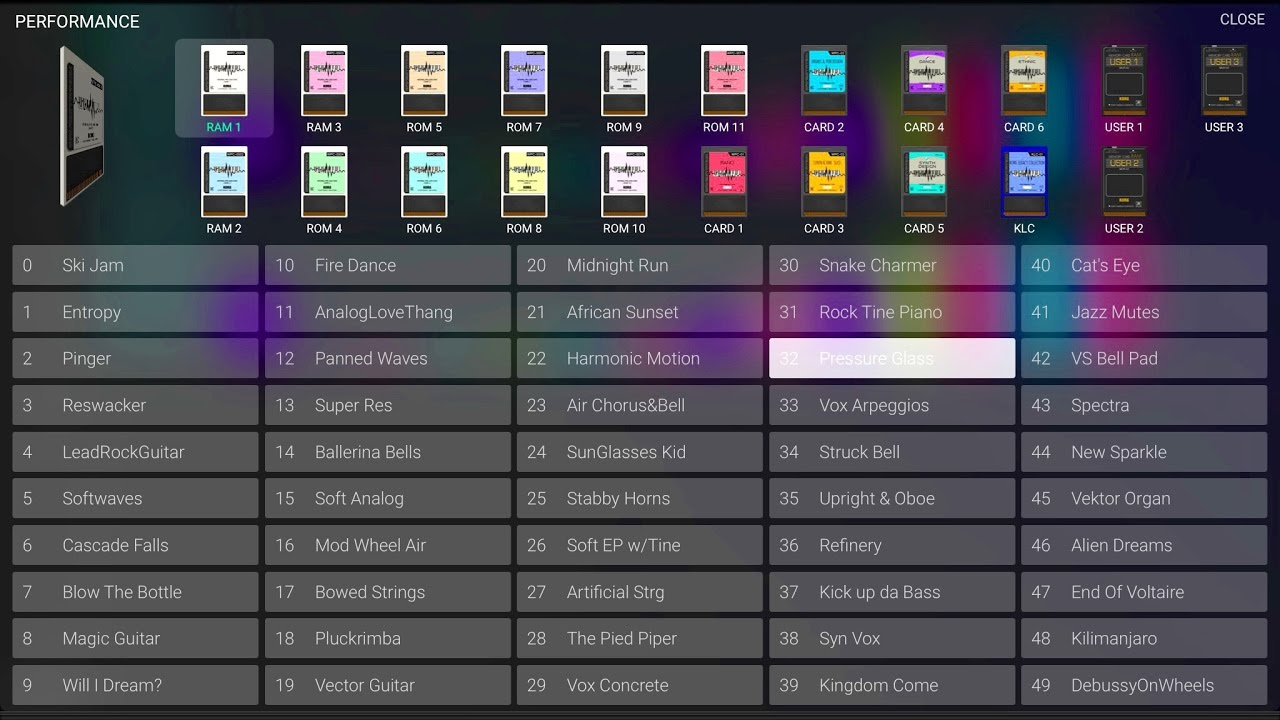Choose the USER 1 card
The image size is (1280, 720).
pyautogui.click(x=1124, y=81)
